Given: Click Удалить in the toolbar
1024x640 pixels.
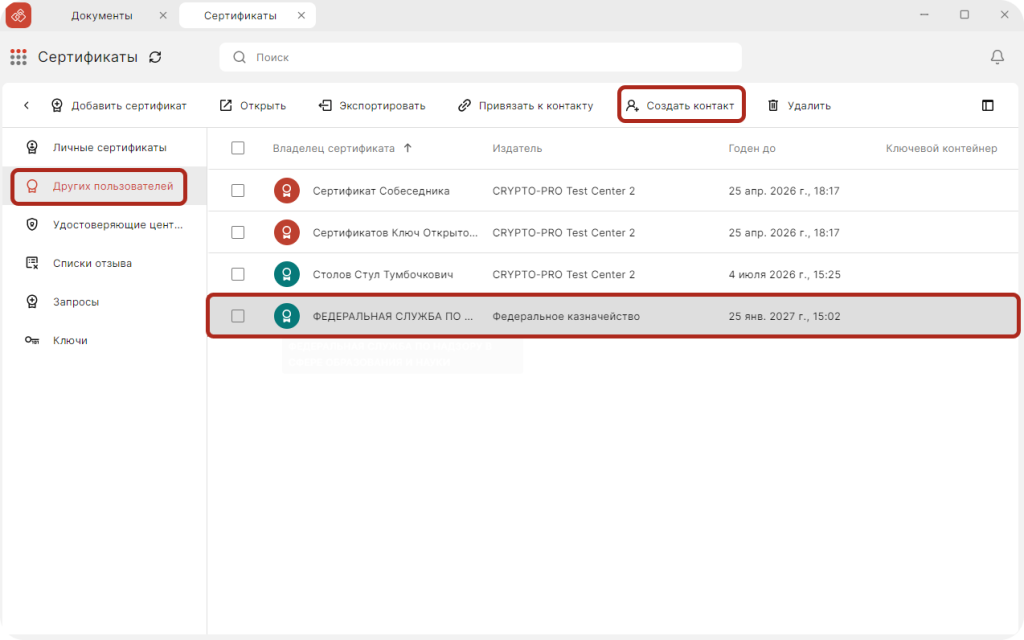Looking at the screenshot, I should click(x=799, y=105).
